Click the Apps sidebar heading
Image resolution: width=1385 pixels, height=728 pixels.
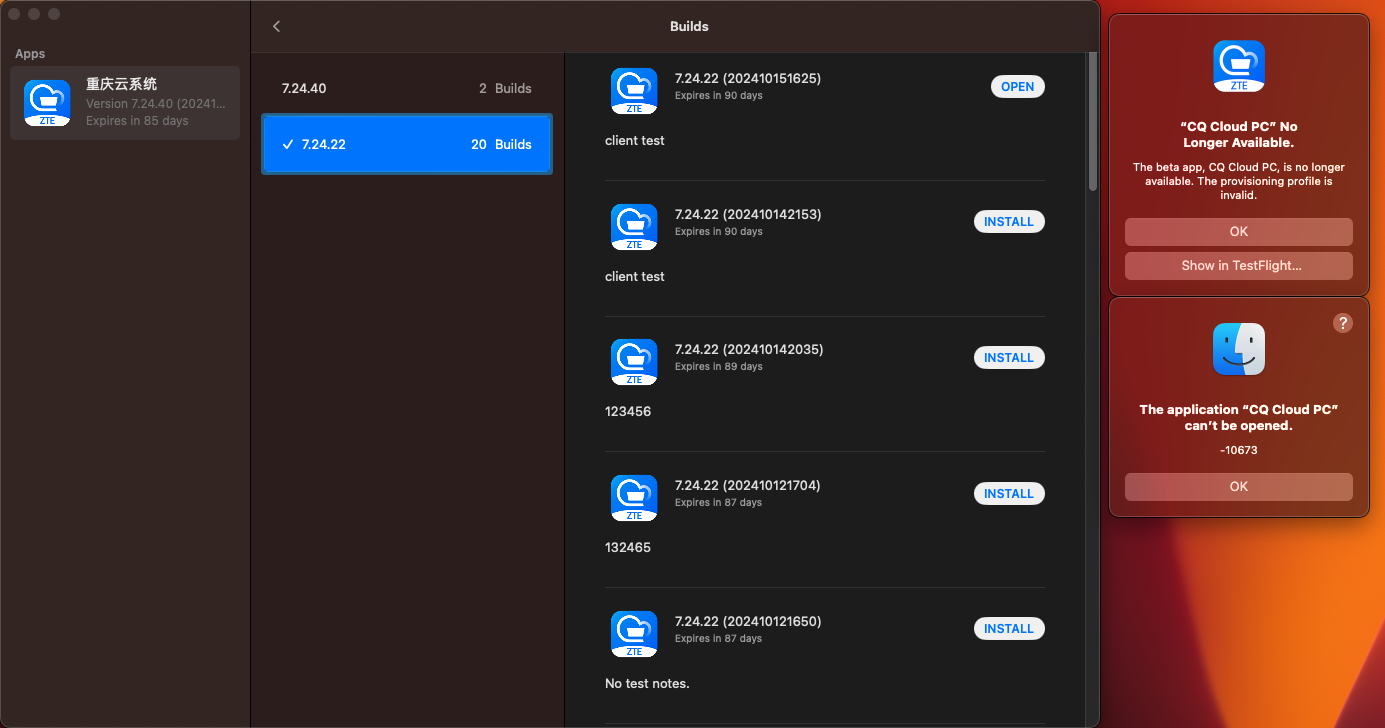(x=30, y=54)
